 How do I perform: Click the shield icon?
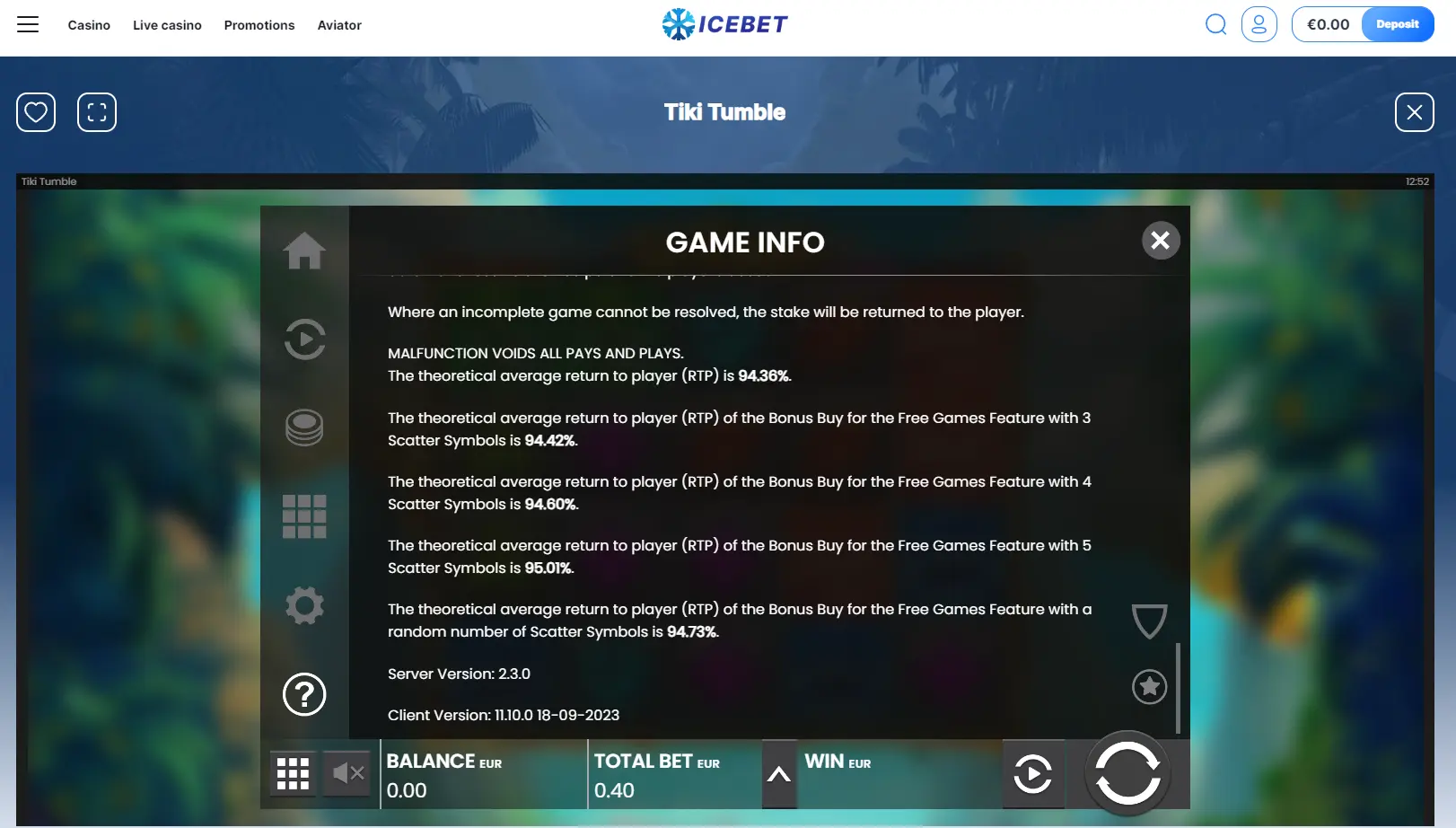(x=1149, y=621)
